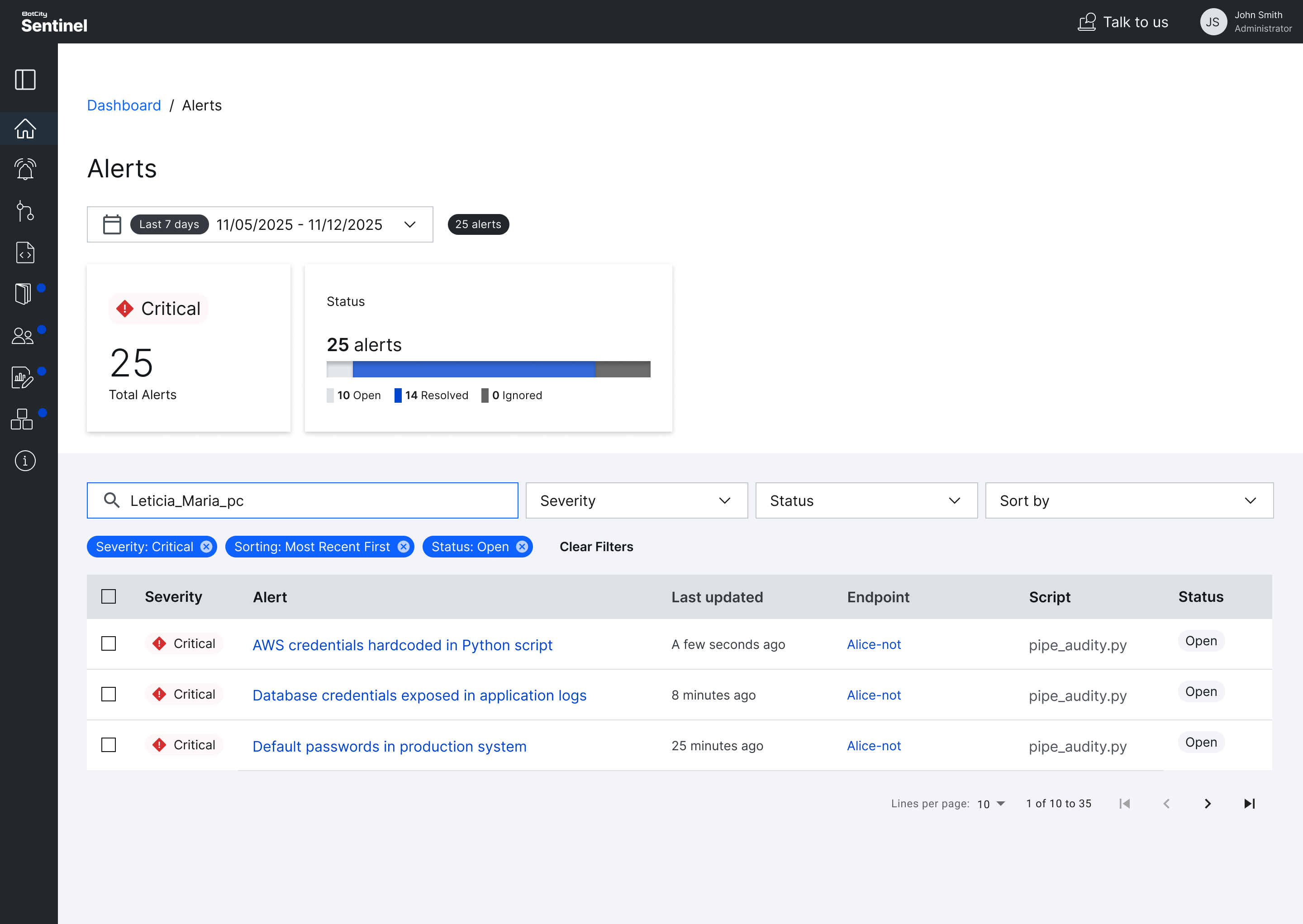Open the code file scripts icon
The height and width of the screenshot is (924, 1303).
[25, 252]
